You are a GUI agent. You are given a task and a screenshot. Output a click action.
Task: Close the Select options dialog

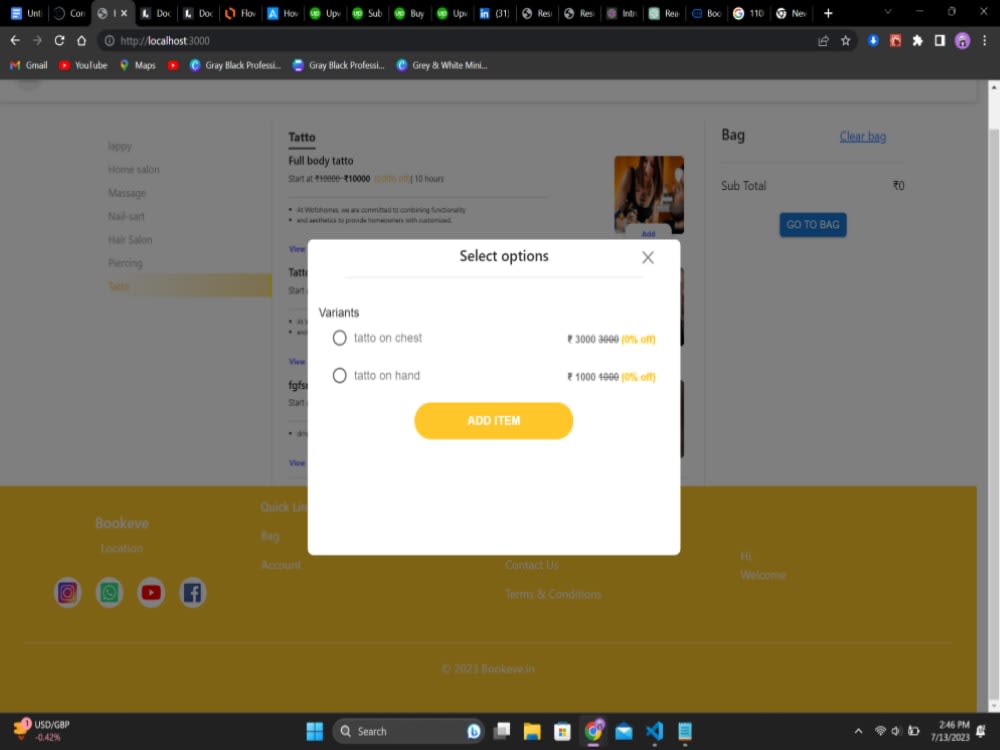(x=648, y=258)
